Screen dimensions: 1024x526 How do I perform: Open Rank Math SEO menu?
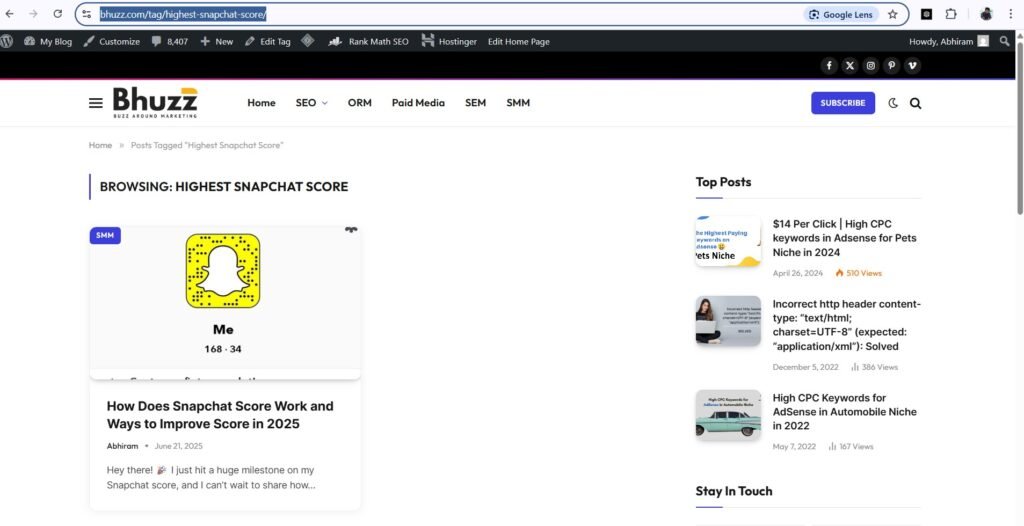[368, 41]
